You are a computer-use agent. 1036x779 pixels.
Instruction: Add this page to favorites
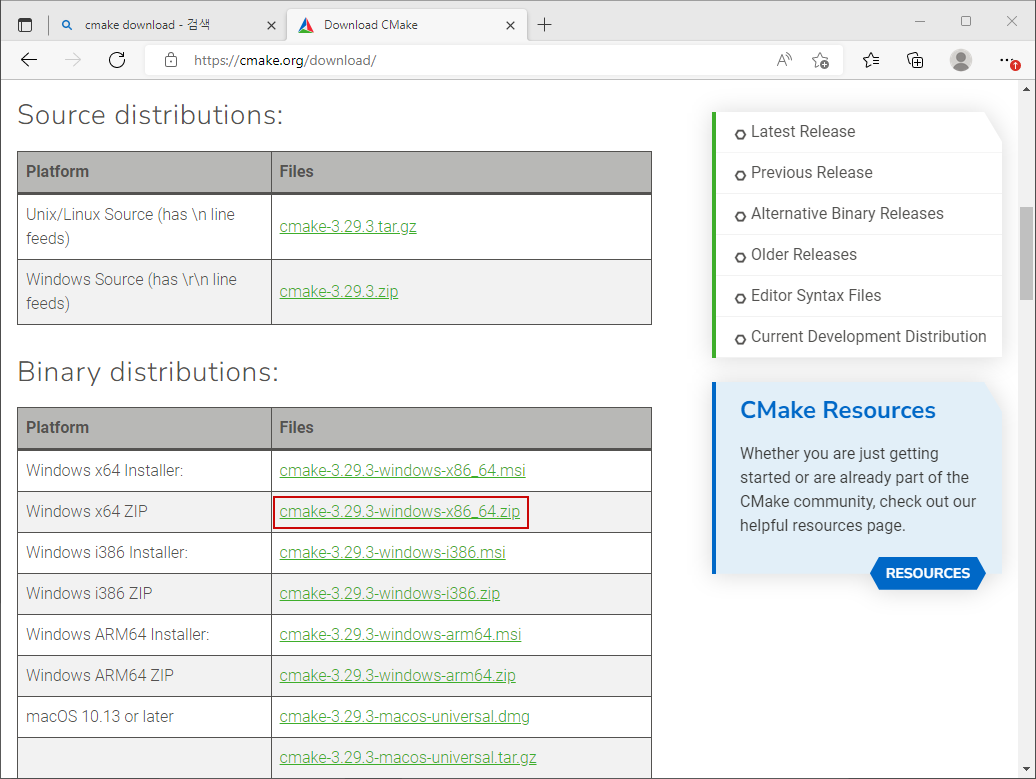pyautogui.click(x=820, y=60)
